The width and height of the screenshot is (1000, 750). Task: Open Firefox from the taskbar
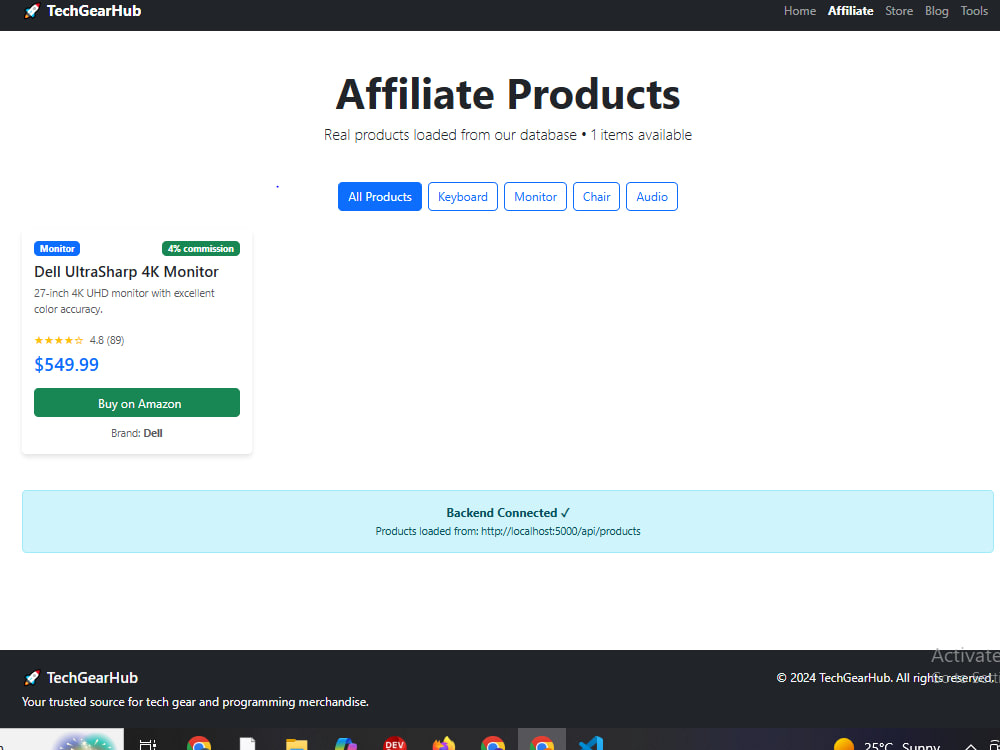[x=444, y=744]
